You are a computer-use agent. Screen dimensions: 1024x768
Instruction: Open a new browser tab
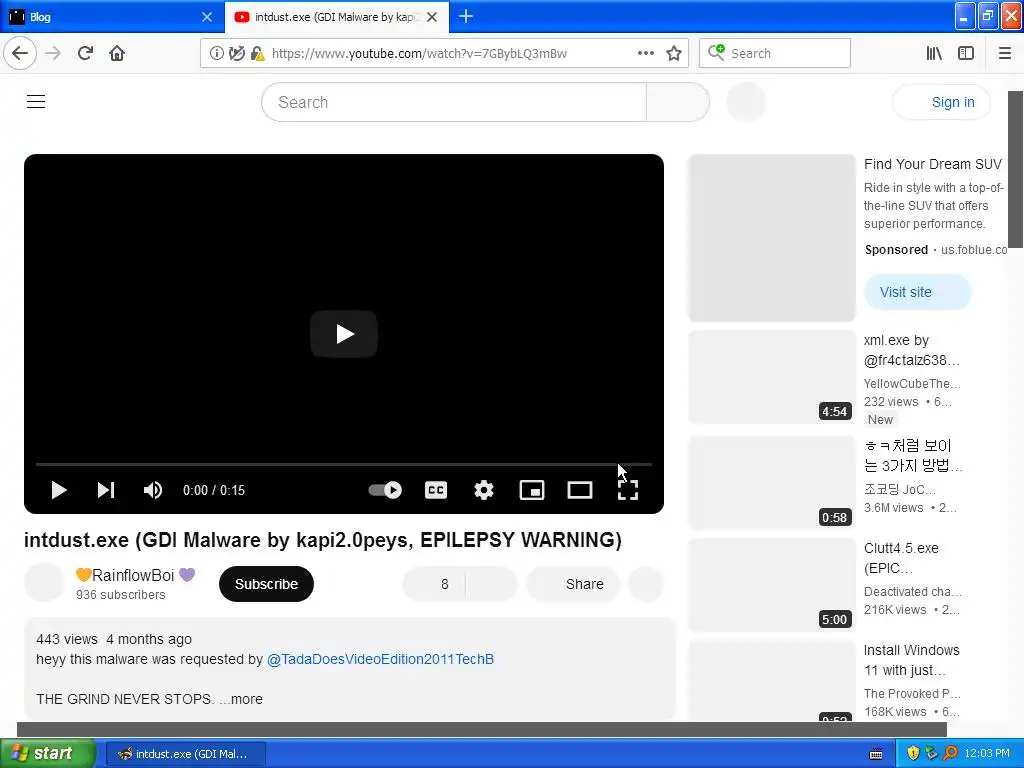pos(466,16)
